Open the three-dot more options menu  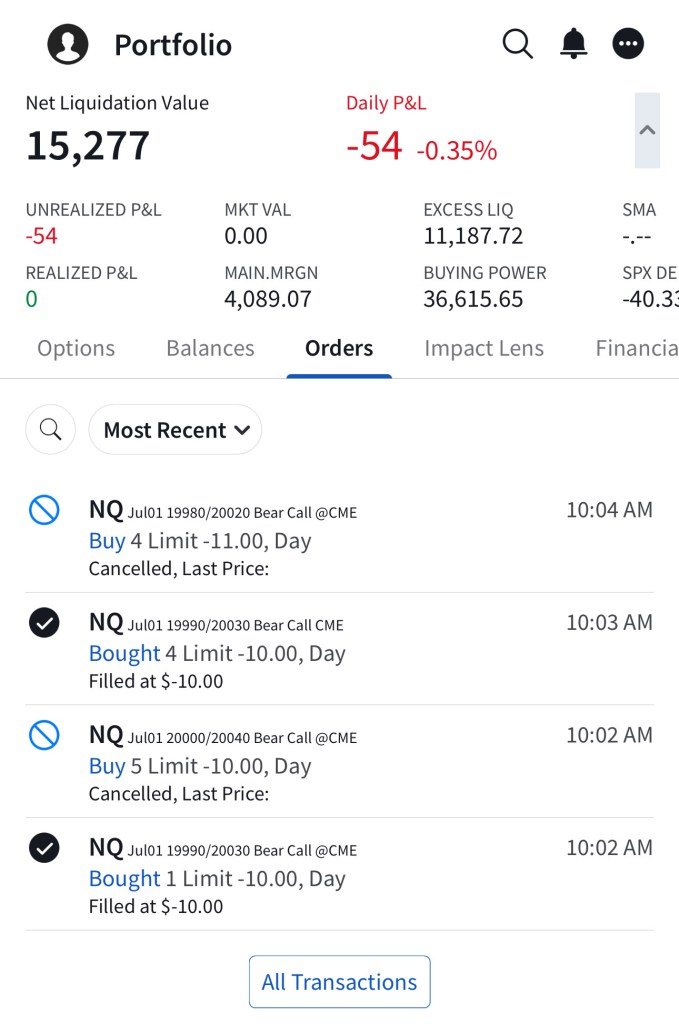click(x=628, y=44)
